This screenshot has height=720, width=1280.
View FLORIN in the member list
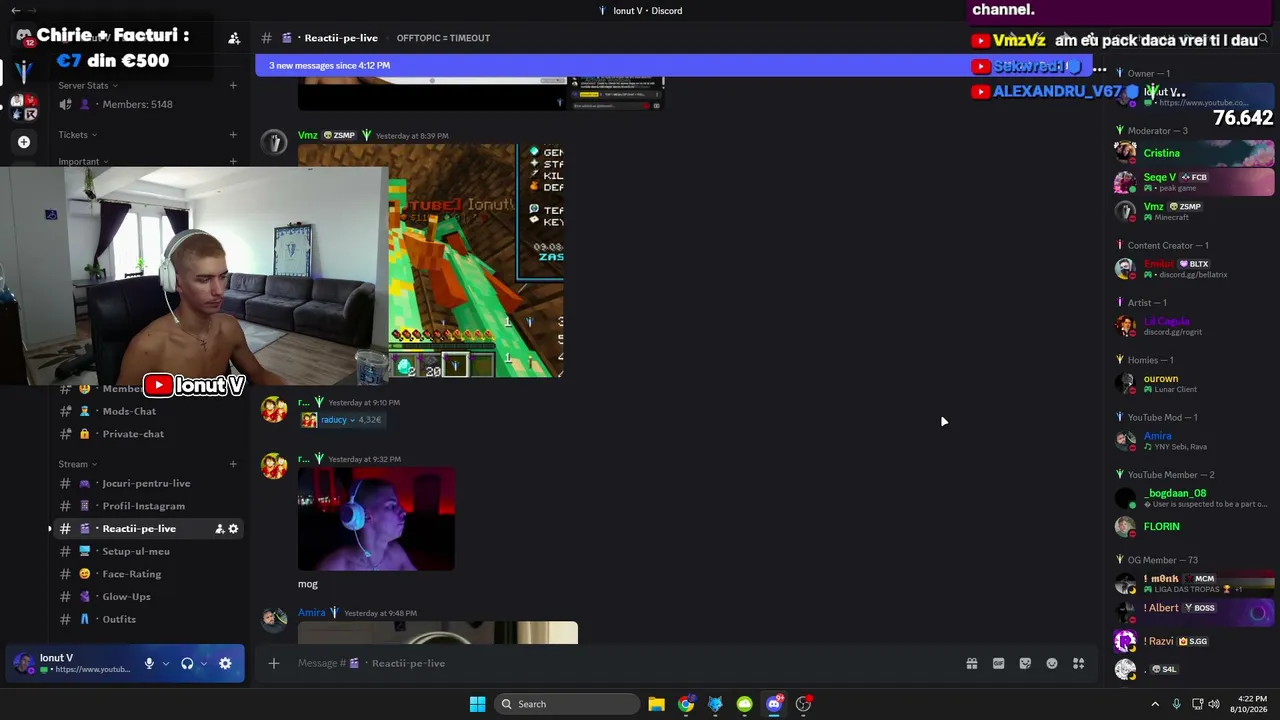(1194, 527)
